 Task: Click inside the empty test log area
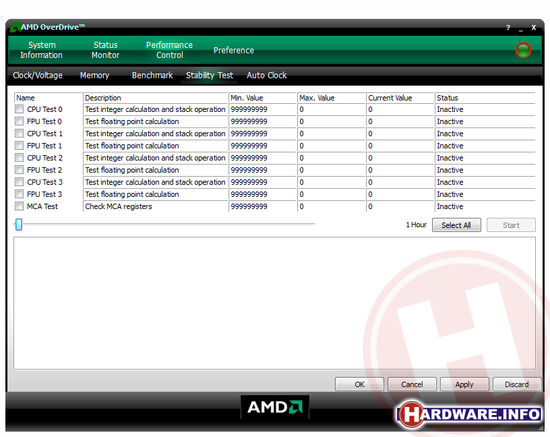point(274,303)
